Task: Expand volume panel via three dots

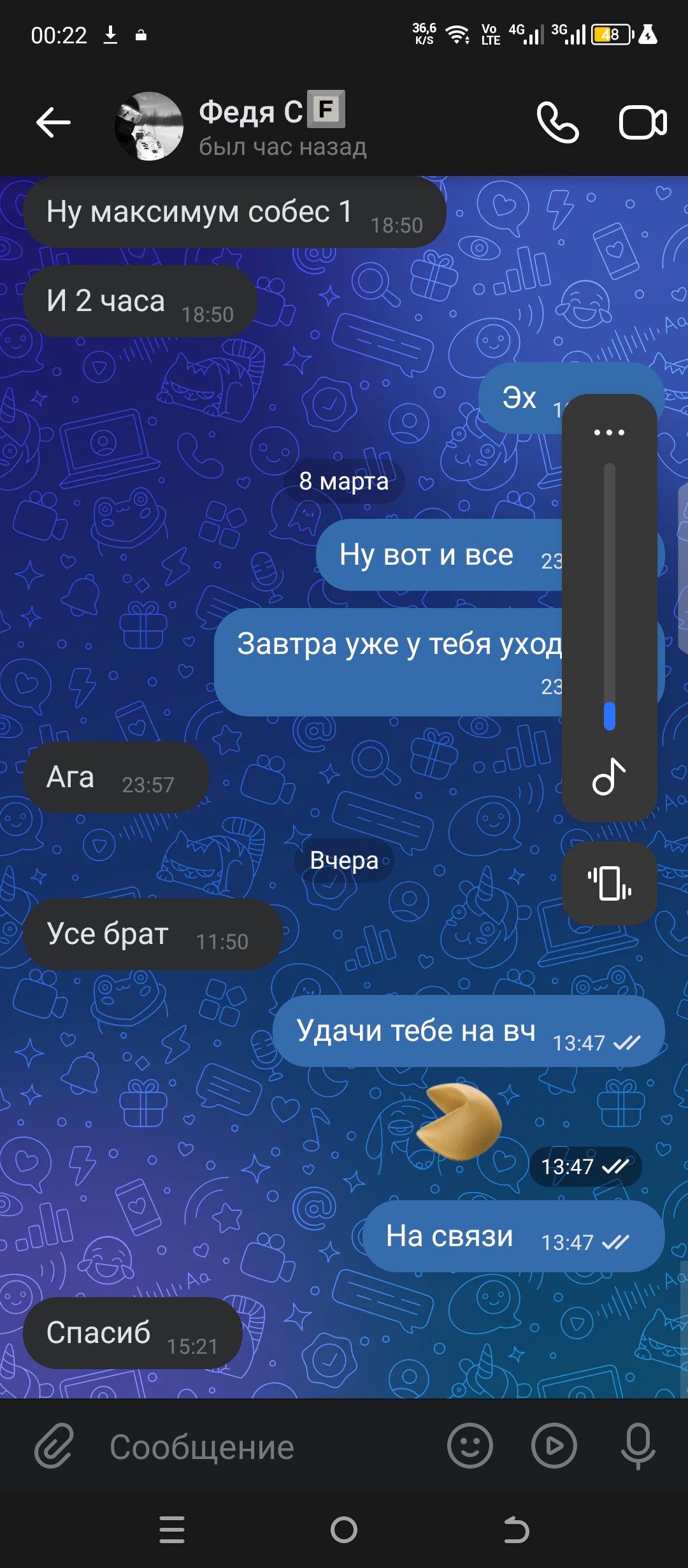Action: [x=610, y=432]
